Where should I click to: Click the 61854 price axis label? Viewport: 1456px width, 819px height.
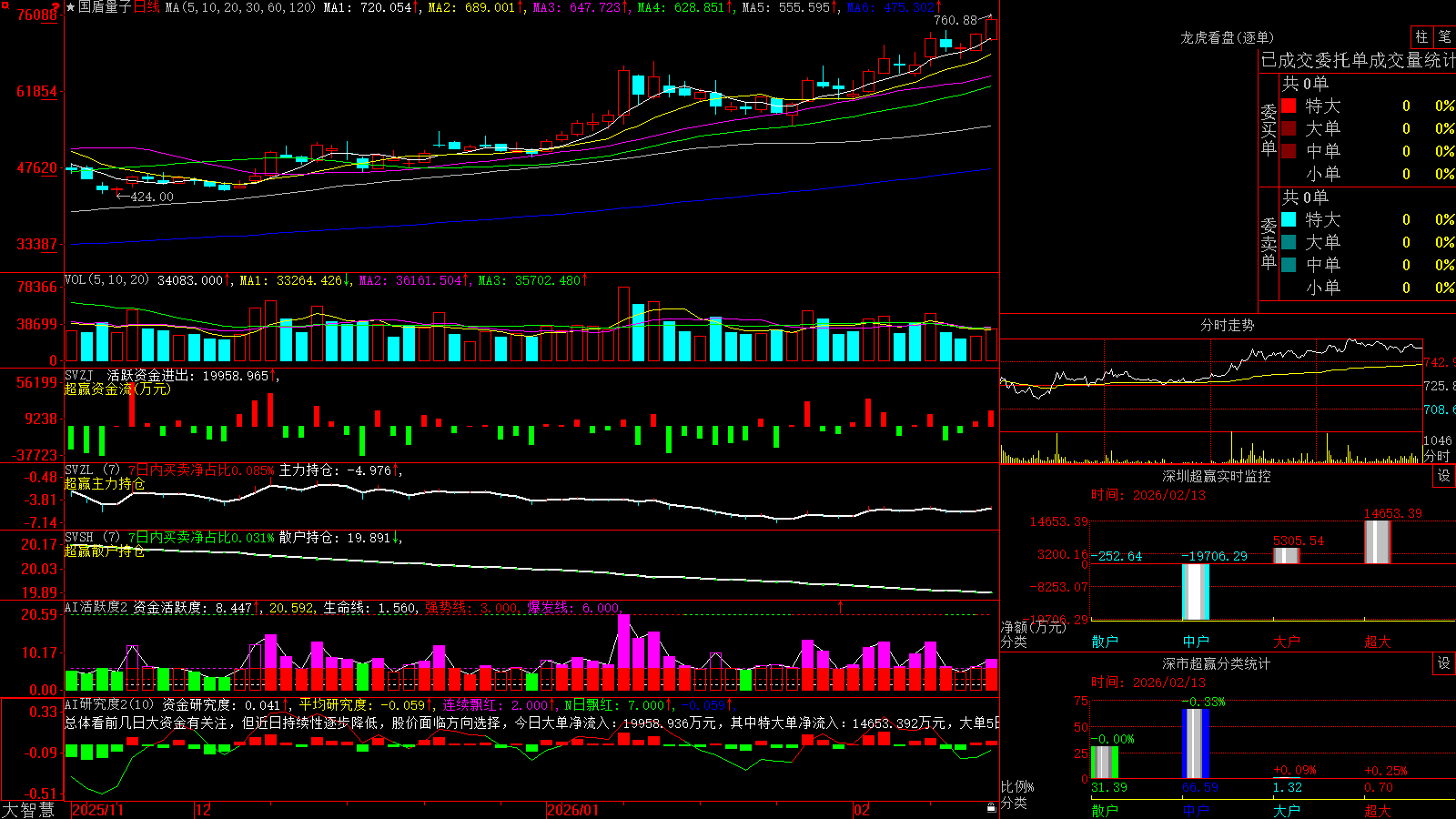[x=36, y=91]
